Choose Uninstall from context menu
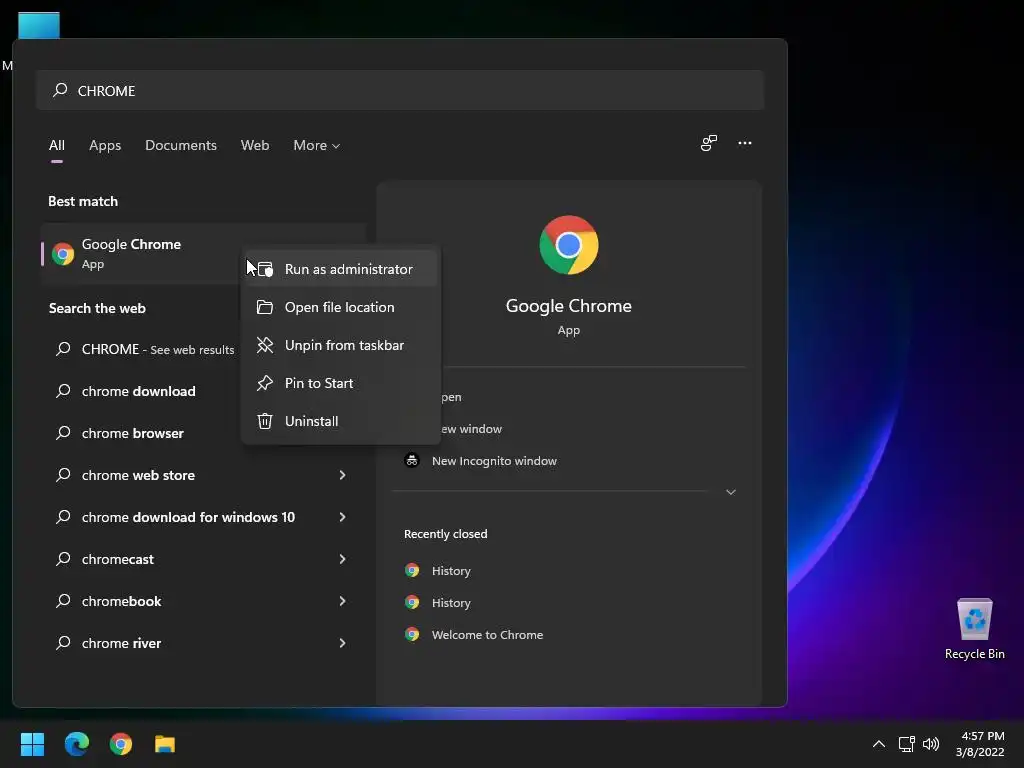1024x768 pixels. point(341,421)
